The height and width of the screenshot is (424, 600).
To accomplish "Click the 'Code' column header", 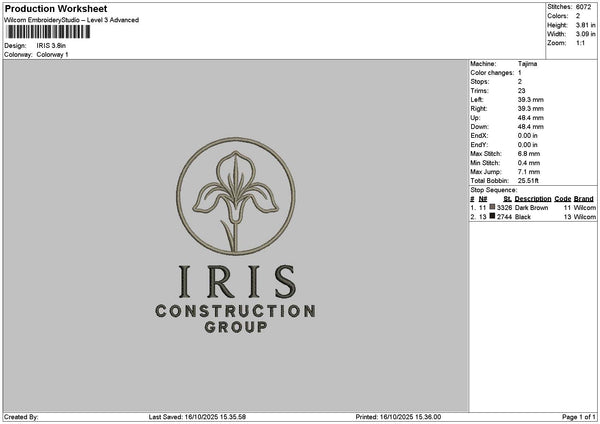I will (x=562, y=199).
